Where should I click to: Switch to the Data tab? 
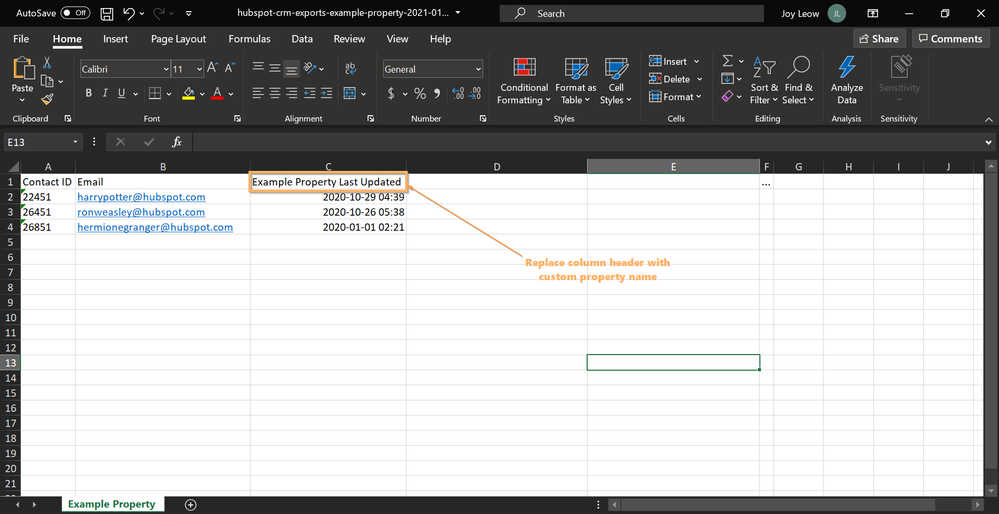point(302,39)
